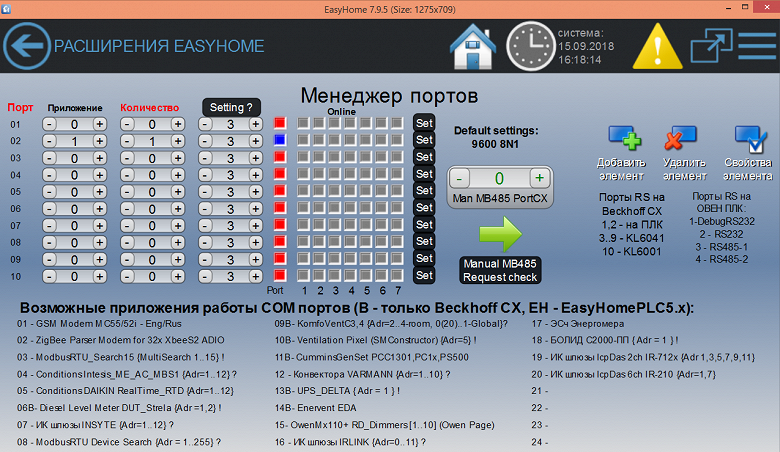
Task: Click Set button for port 01
Action: 424,123
